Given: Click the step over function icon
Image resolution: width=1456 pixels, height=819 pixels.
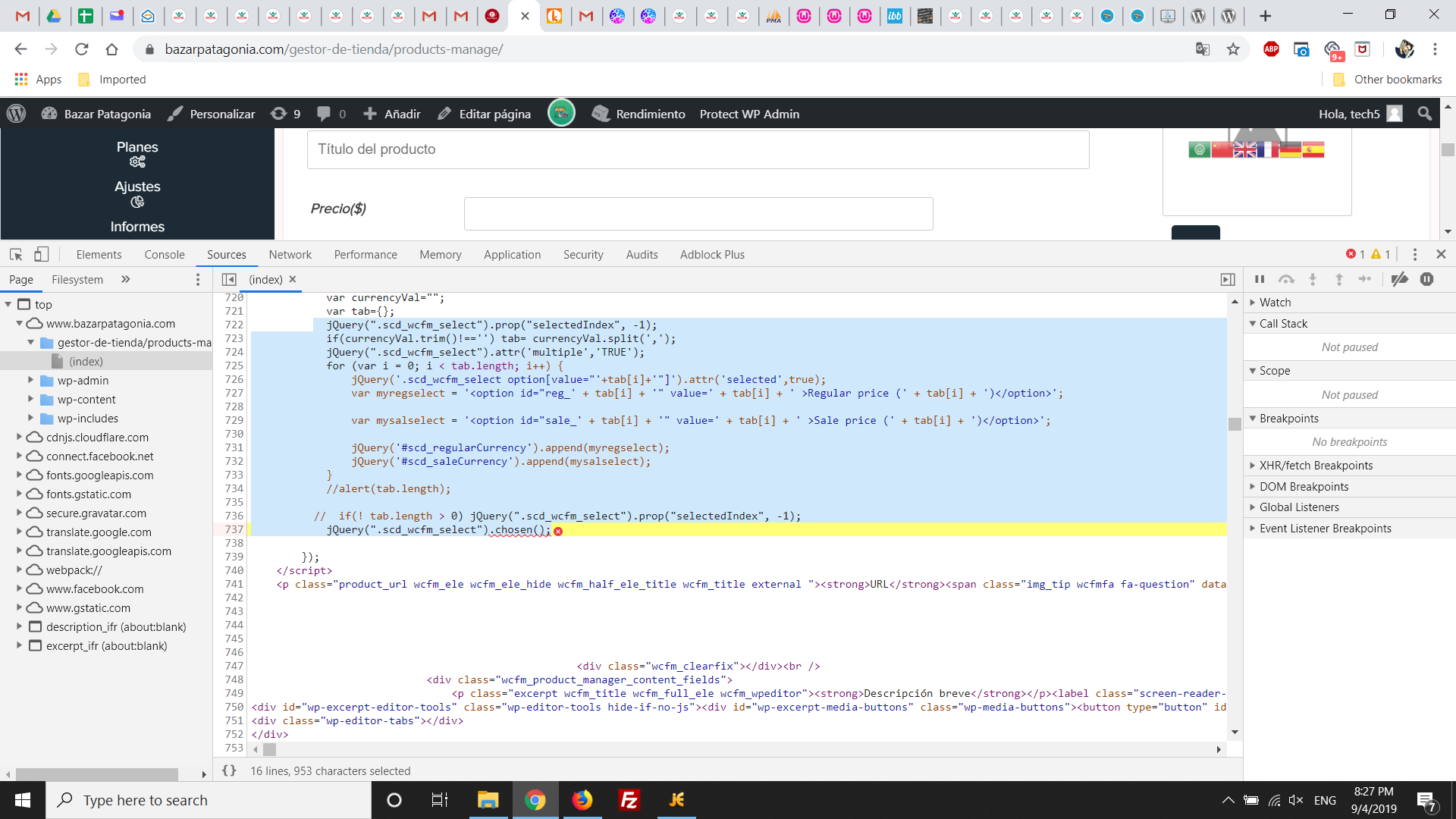Looking at the screenshot, I should 1286,279.
